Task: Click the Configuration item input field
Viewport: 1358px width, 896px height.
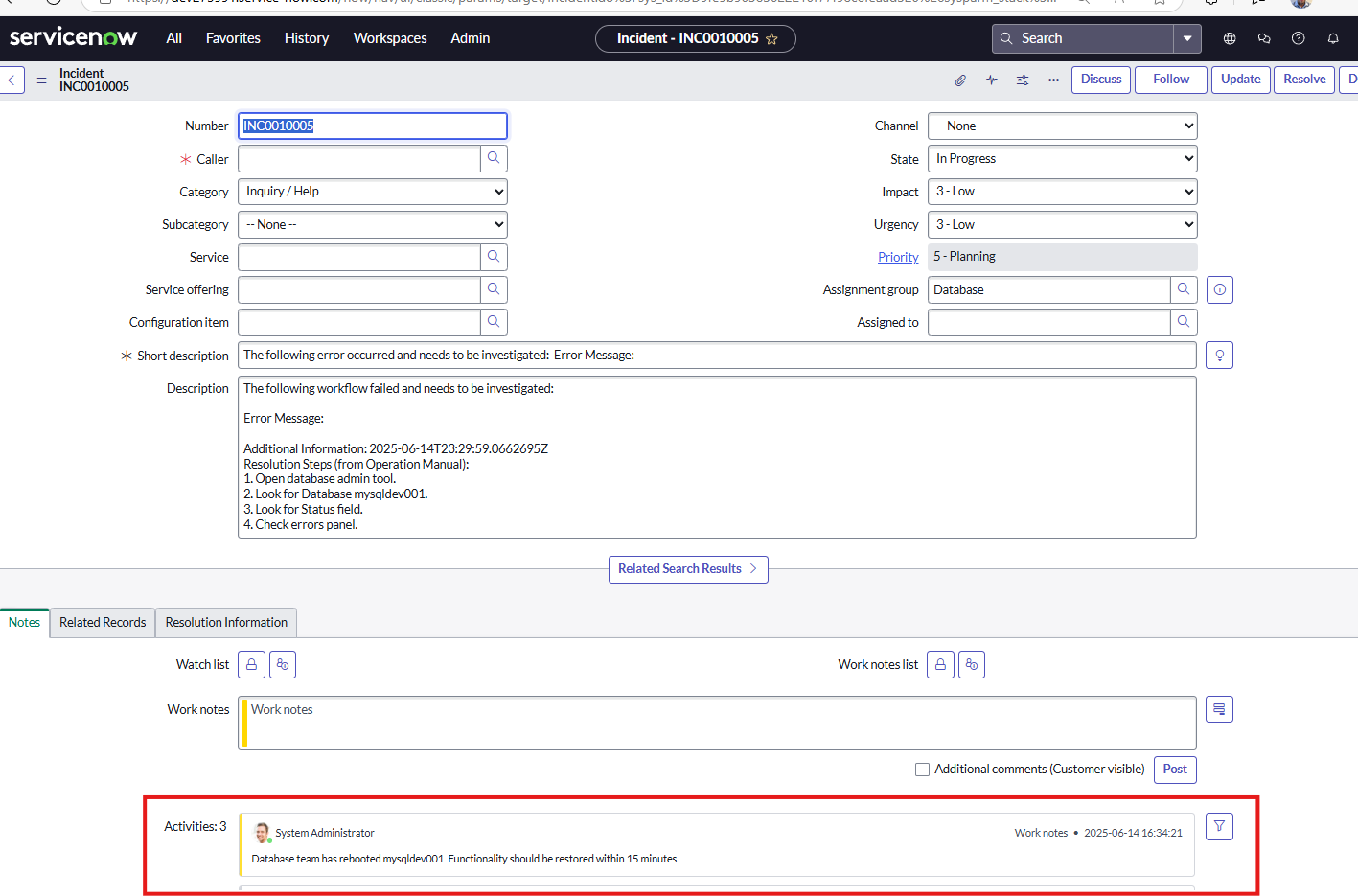Action: tap(359, 322)
